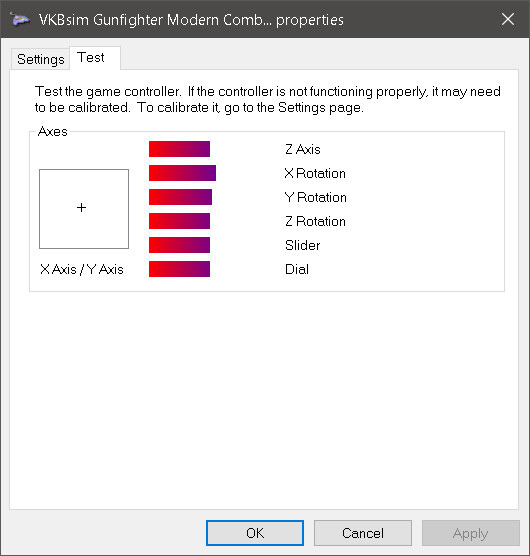The width and height of the screenshot is (530, 556).
Task: Click the X Rotation level bar
Action: (x=182, y=173)
